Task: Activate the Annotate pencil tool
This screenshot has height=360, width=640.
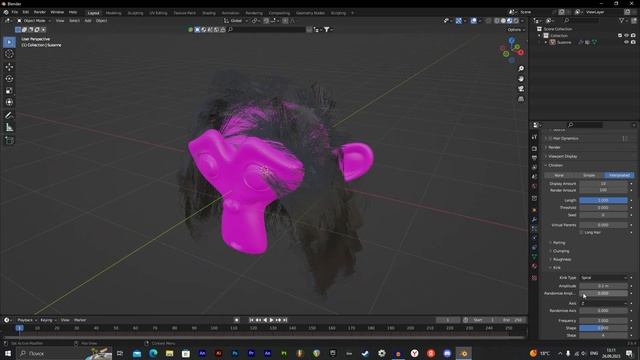Action: (x=9, y=116)
